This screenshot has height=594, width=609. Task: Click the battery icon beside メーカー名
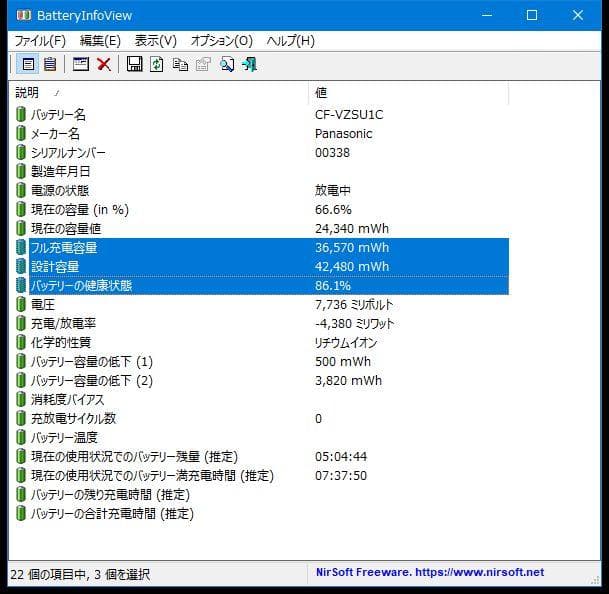pos(21,134)
